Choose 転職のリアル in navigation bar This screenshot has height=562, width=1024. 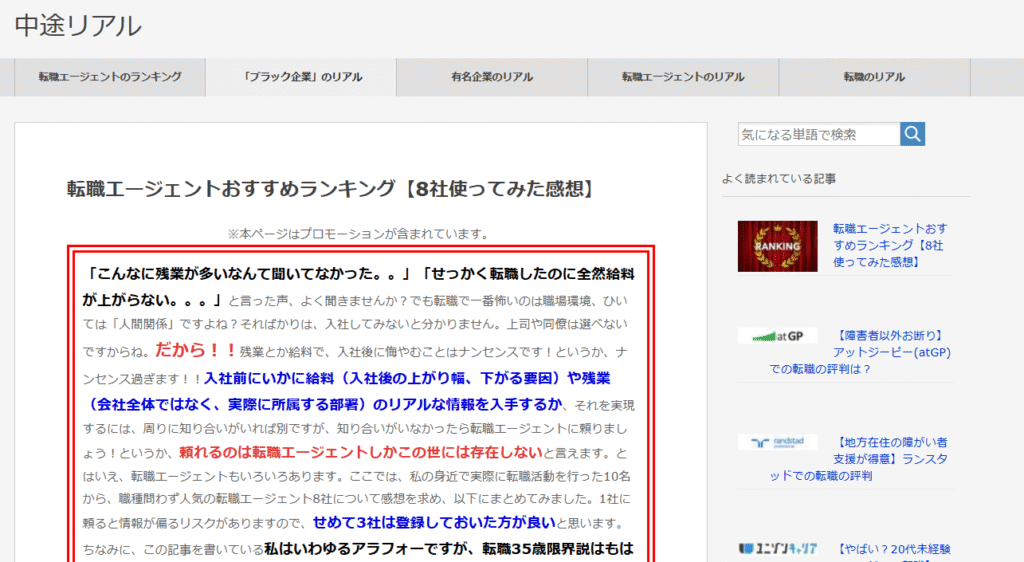coord(873,77)
